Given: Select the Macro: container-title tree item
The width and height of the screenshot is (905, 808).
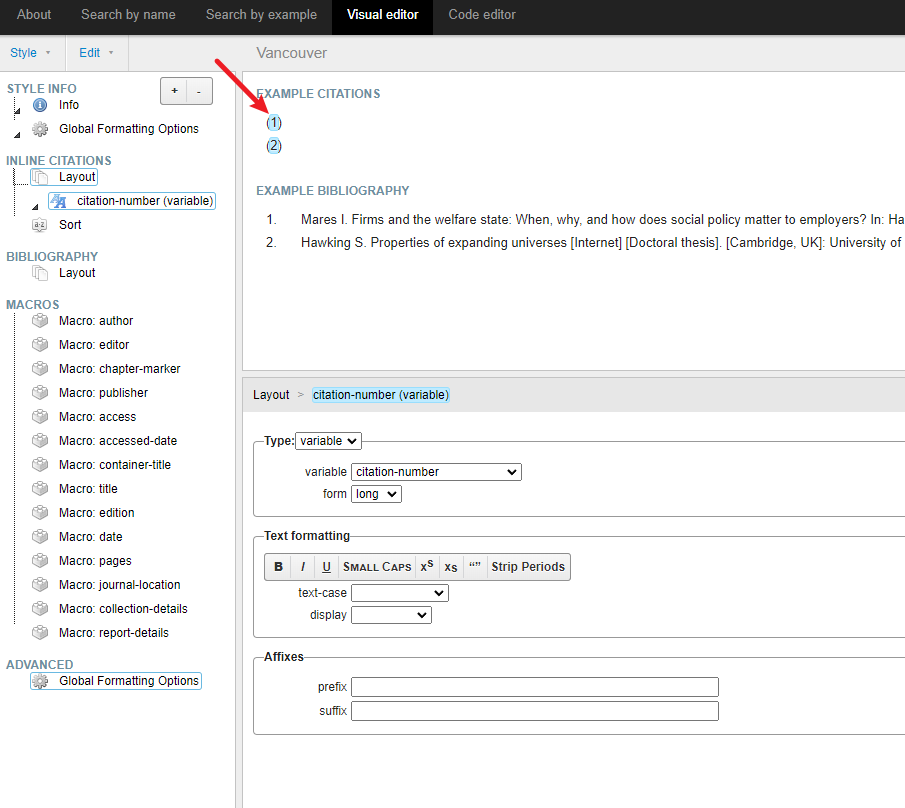Looking at the screenshot, I should coord(115,465).
